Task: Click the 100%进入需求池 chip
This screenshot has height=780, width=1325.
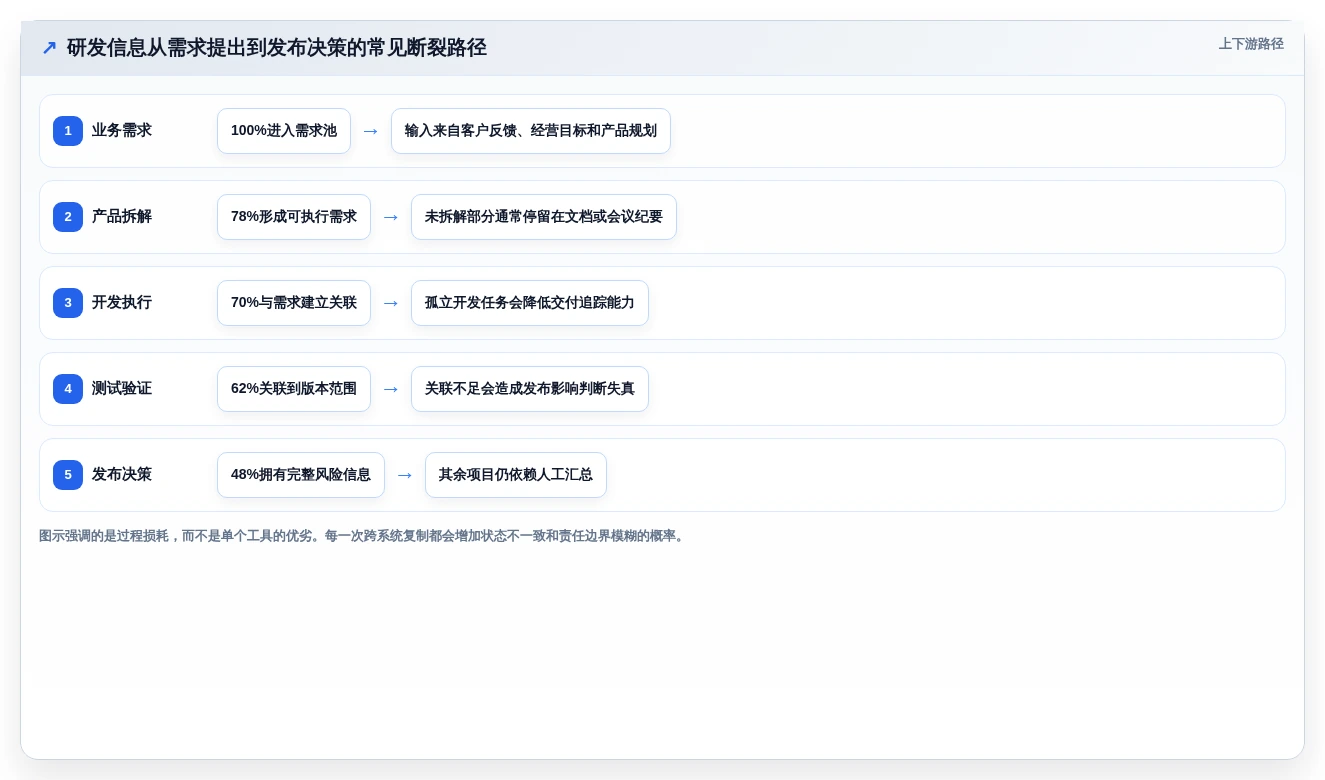Action: coord(284,131)
